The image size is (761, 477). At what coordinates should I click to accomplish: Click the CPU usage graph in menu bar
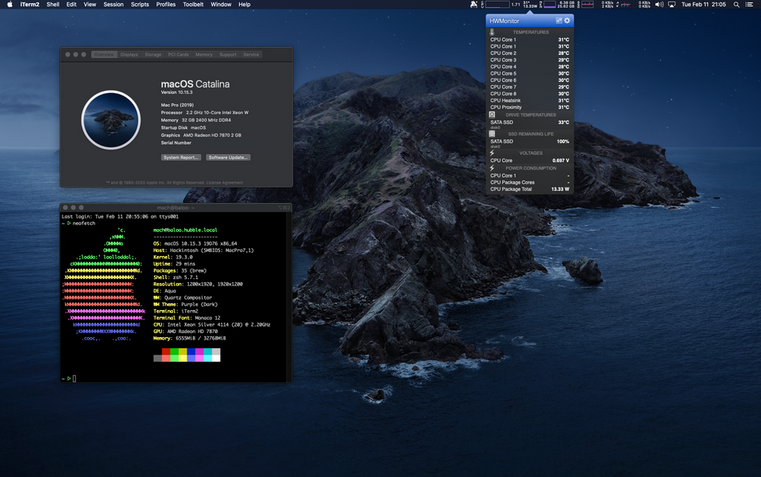[x=497, y=4]
